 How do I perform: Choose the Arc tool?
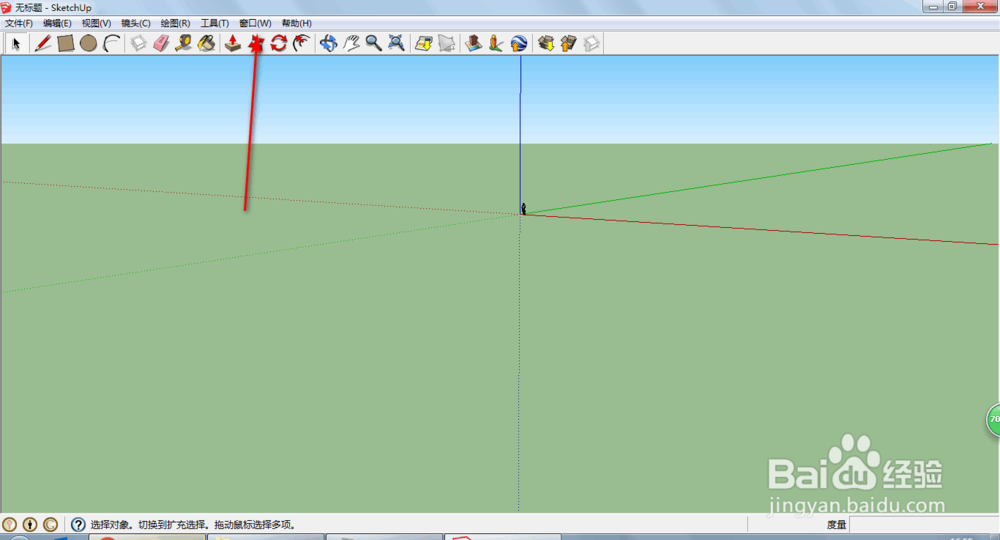[x=112, y=43]
